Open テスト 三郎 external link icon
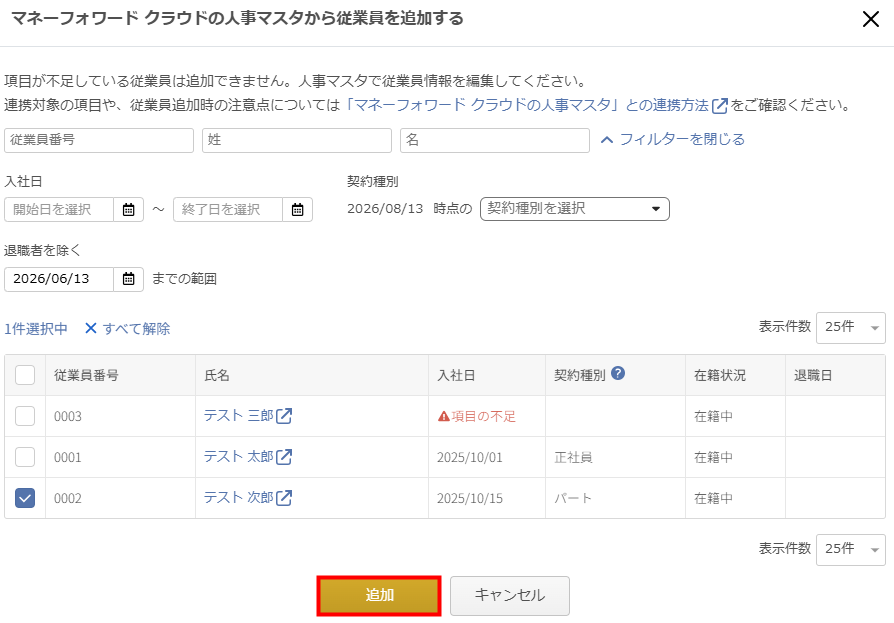Image resolution: width=894 pixels, height=623 pixels. 284,416
